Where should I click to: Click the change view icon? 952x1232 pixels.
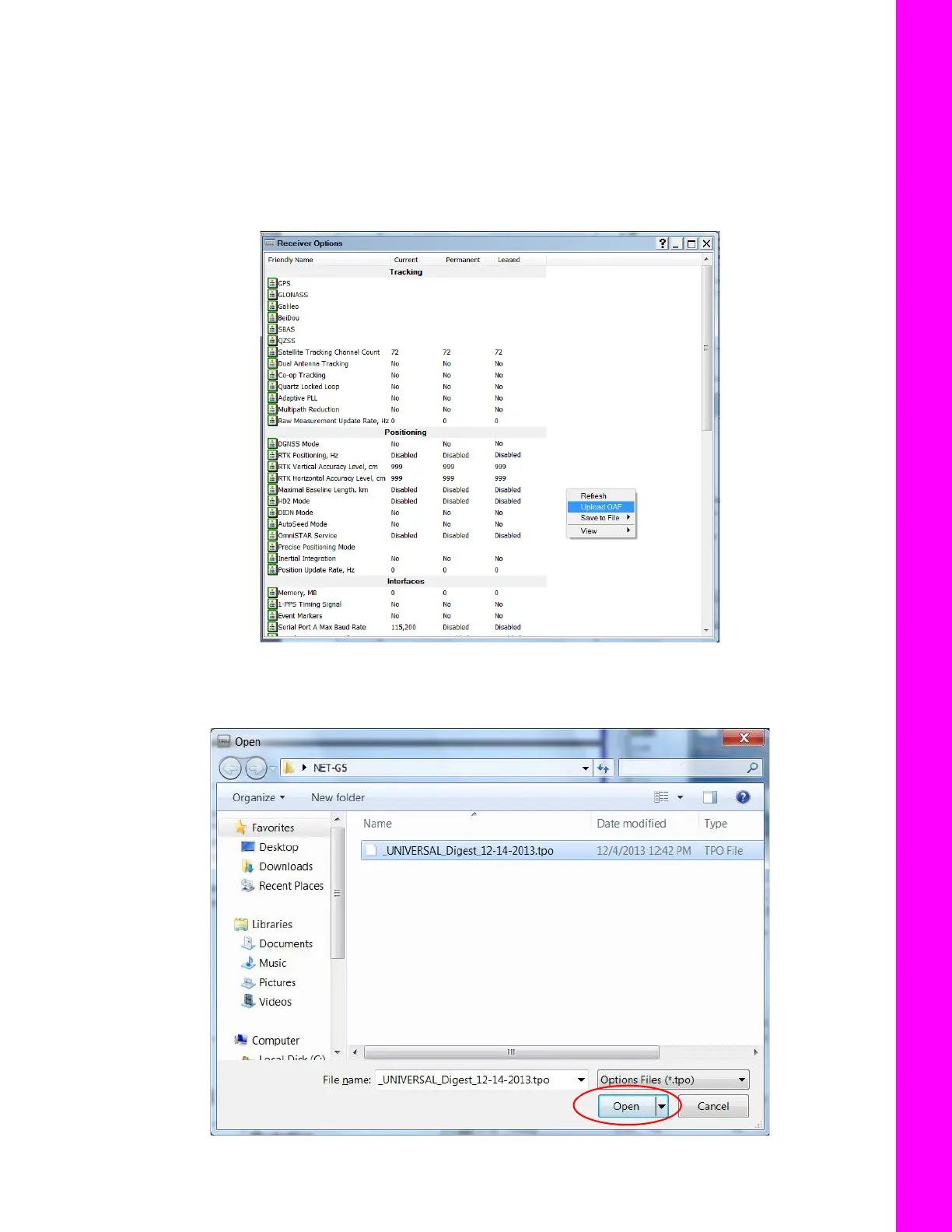click(662, 797)
